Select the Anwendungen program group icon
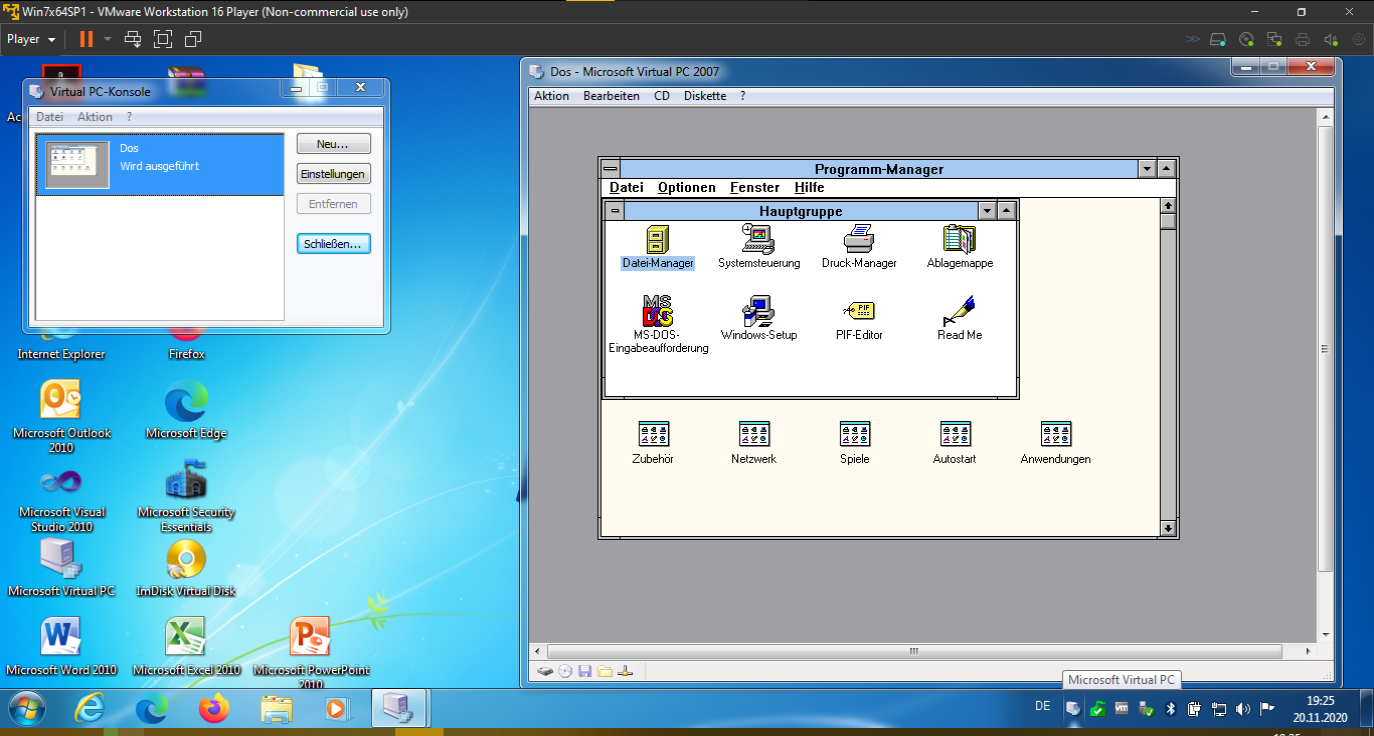The width and height of the screenshot is (1374, 736). point(1056,434)
